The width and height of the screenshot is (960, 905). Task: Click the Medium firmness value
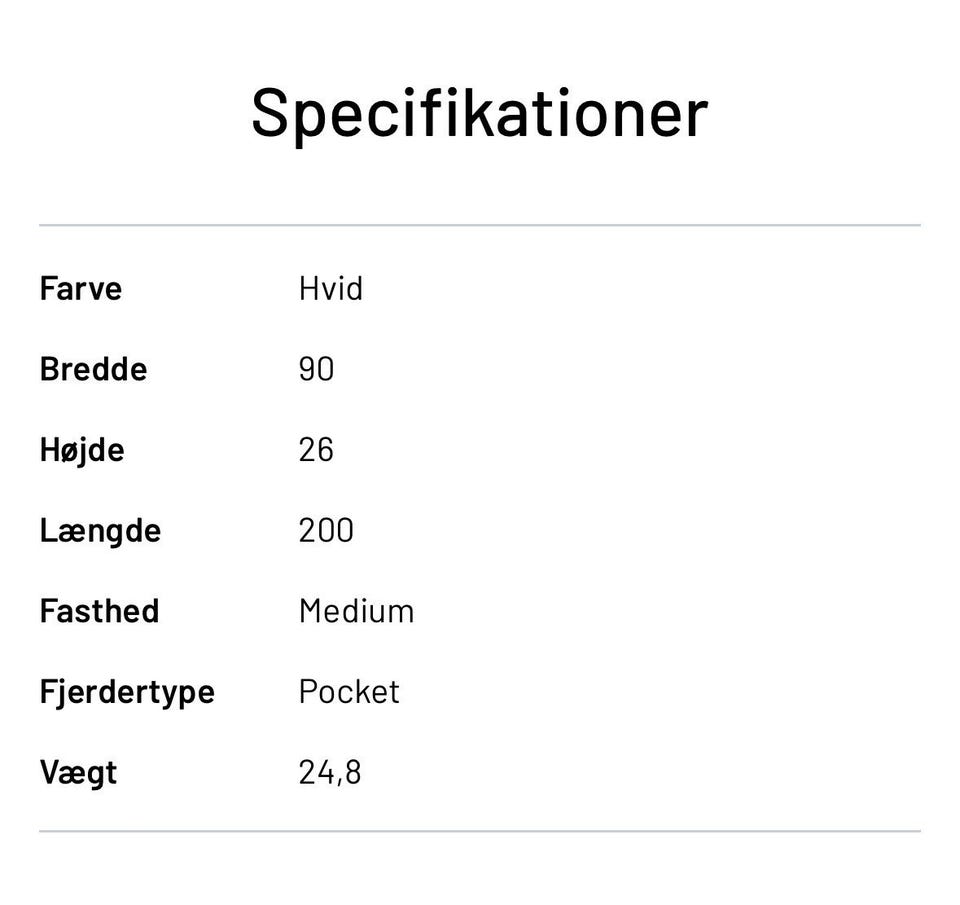point(356,611)
